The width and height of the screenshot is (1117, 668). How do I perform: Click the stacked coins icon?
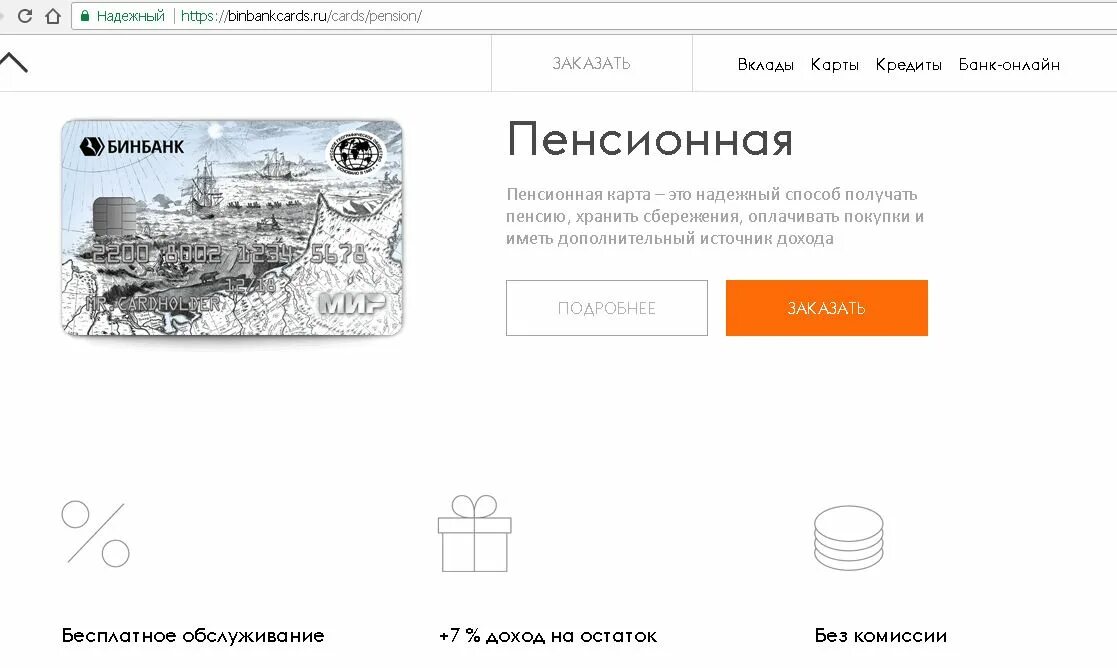coord(848,538)
